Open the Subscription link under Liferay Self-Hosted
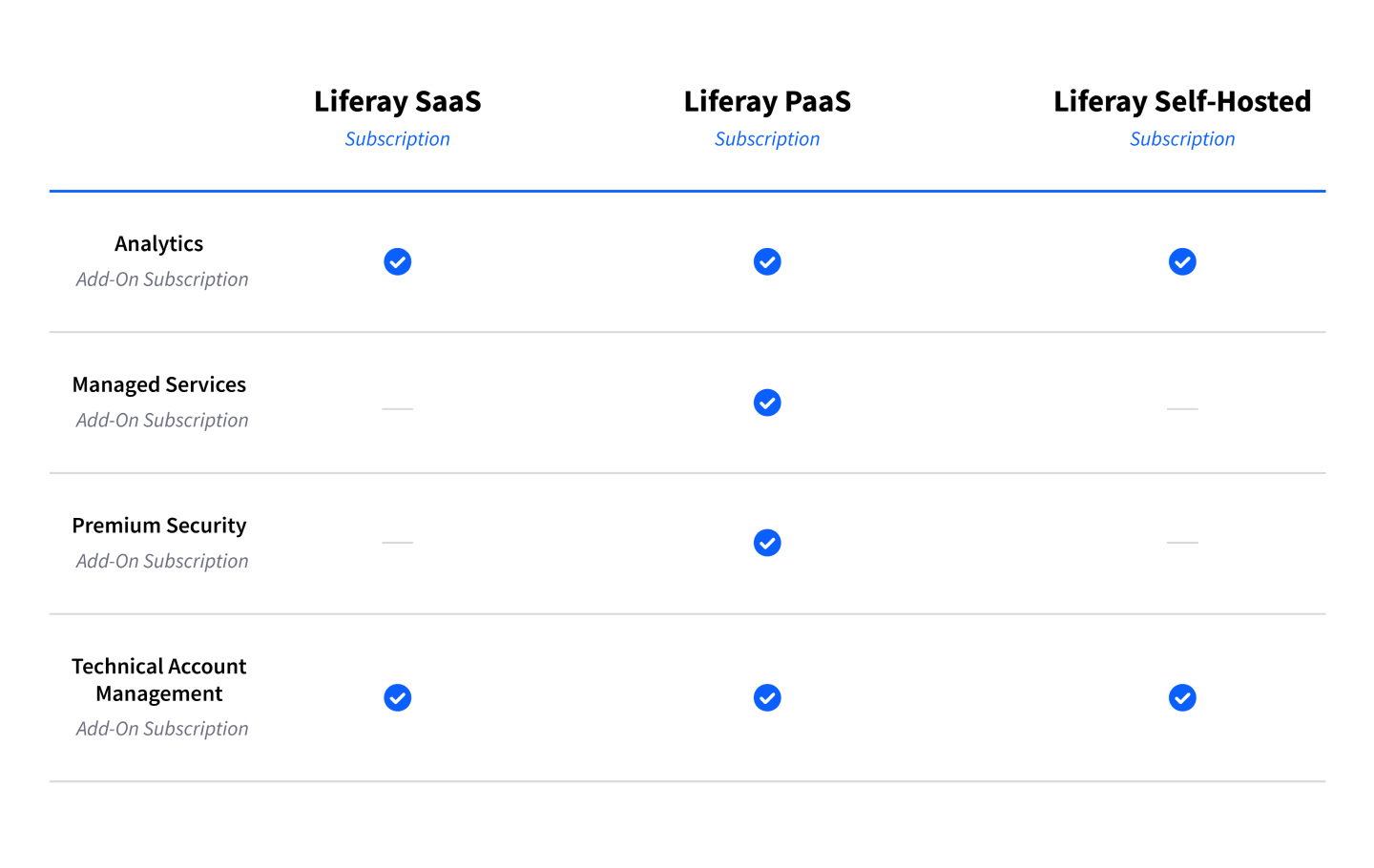 click(x=1182, y=139)
